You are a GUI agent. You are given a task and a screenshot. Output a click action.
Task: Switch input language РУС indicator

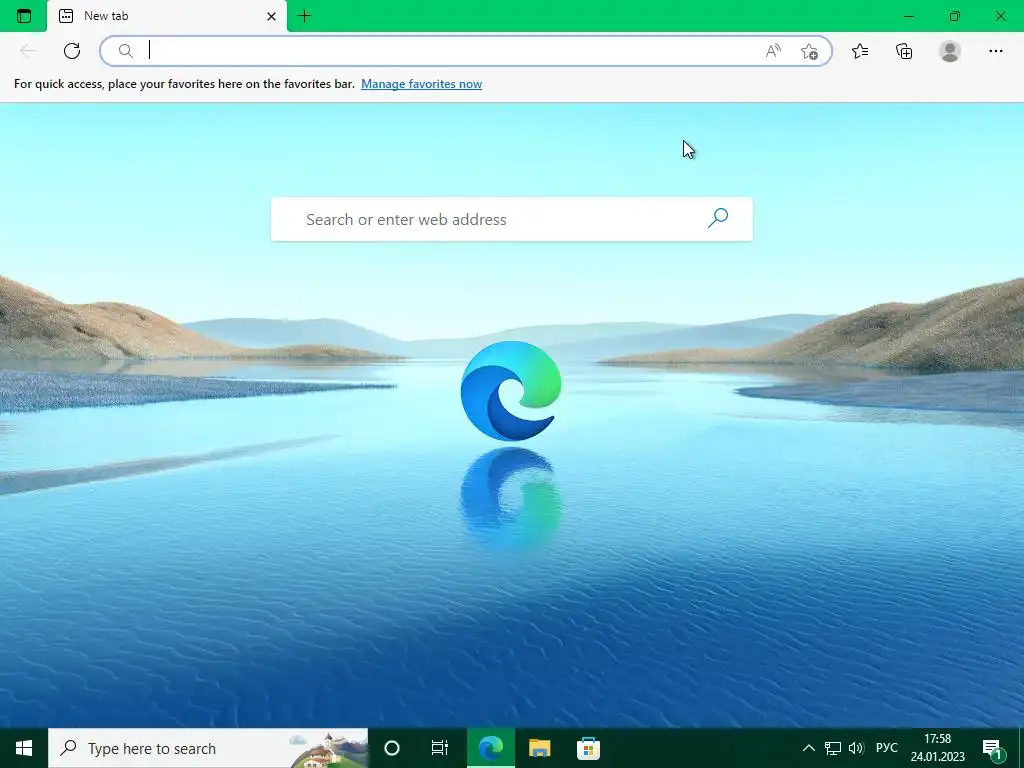click(886, 748)
